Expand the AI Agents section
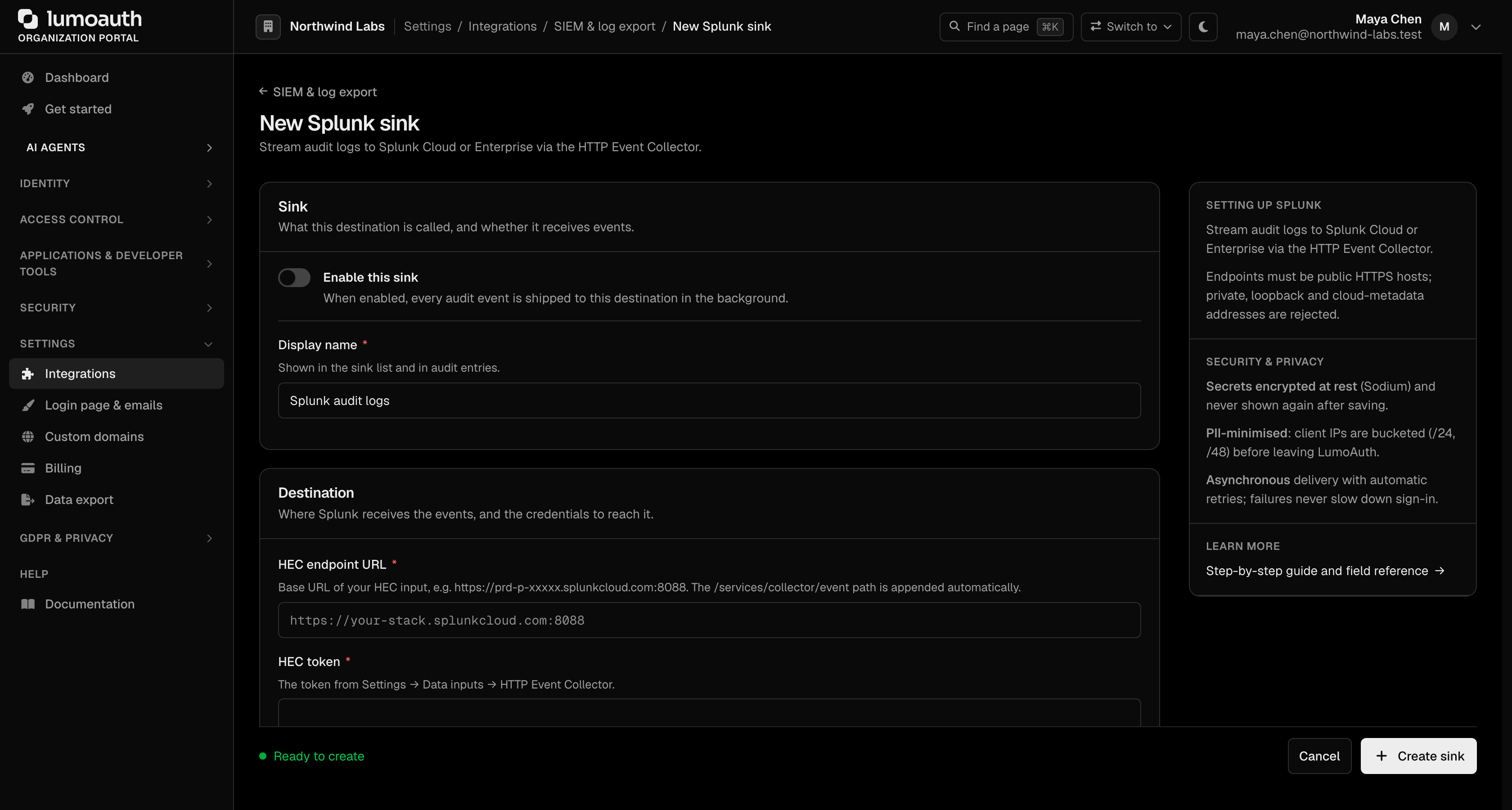1512x810 pixels. tap(116, 147)
